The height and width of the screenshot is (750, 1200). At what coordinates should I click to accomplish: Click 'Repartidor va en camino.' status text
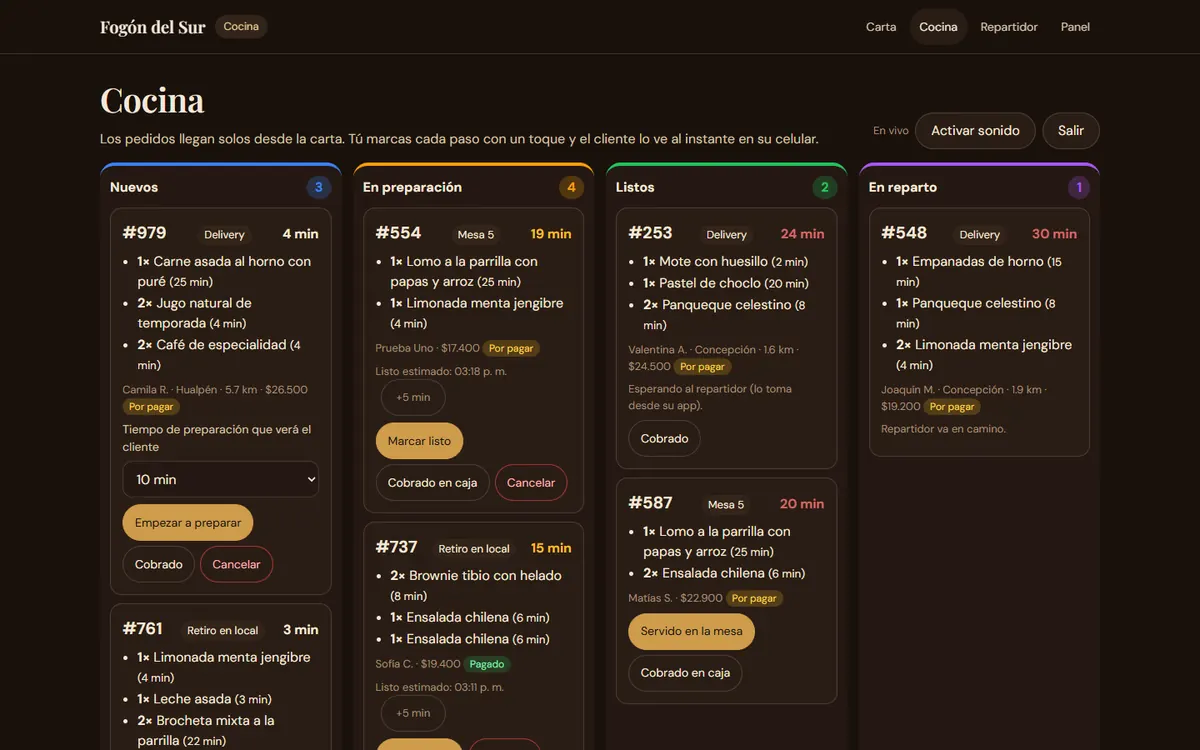(944, 429)
